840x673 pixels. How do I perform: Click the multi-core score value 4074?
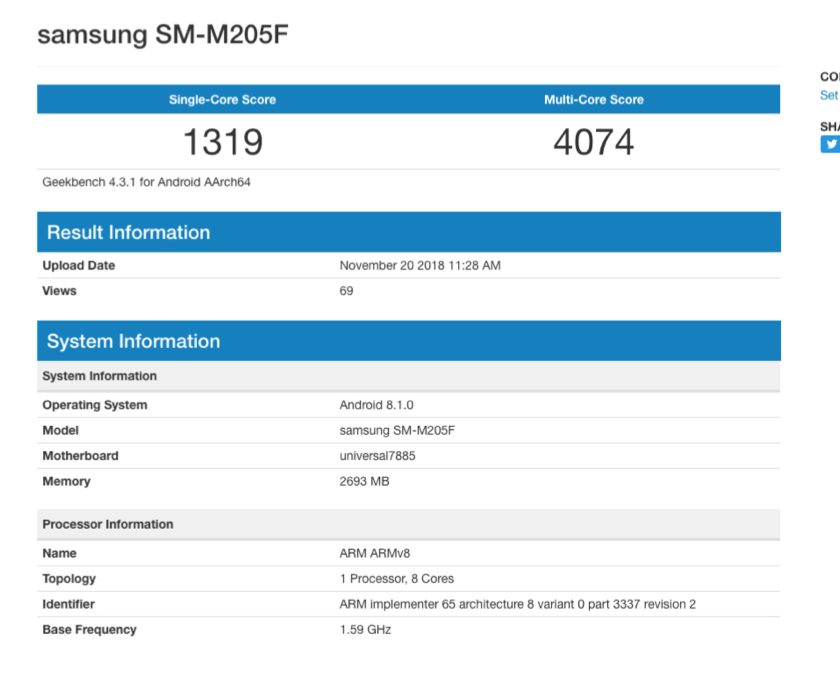click(x=593, y=142)
